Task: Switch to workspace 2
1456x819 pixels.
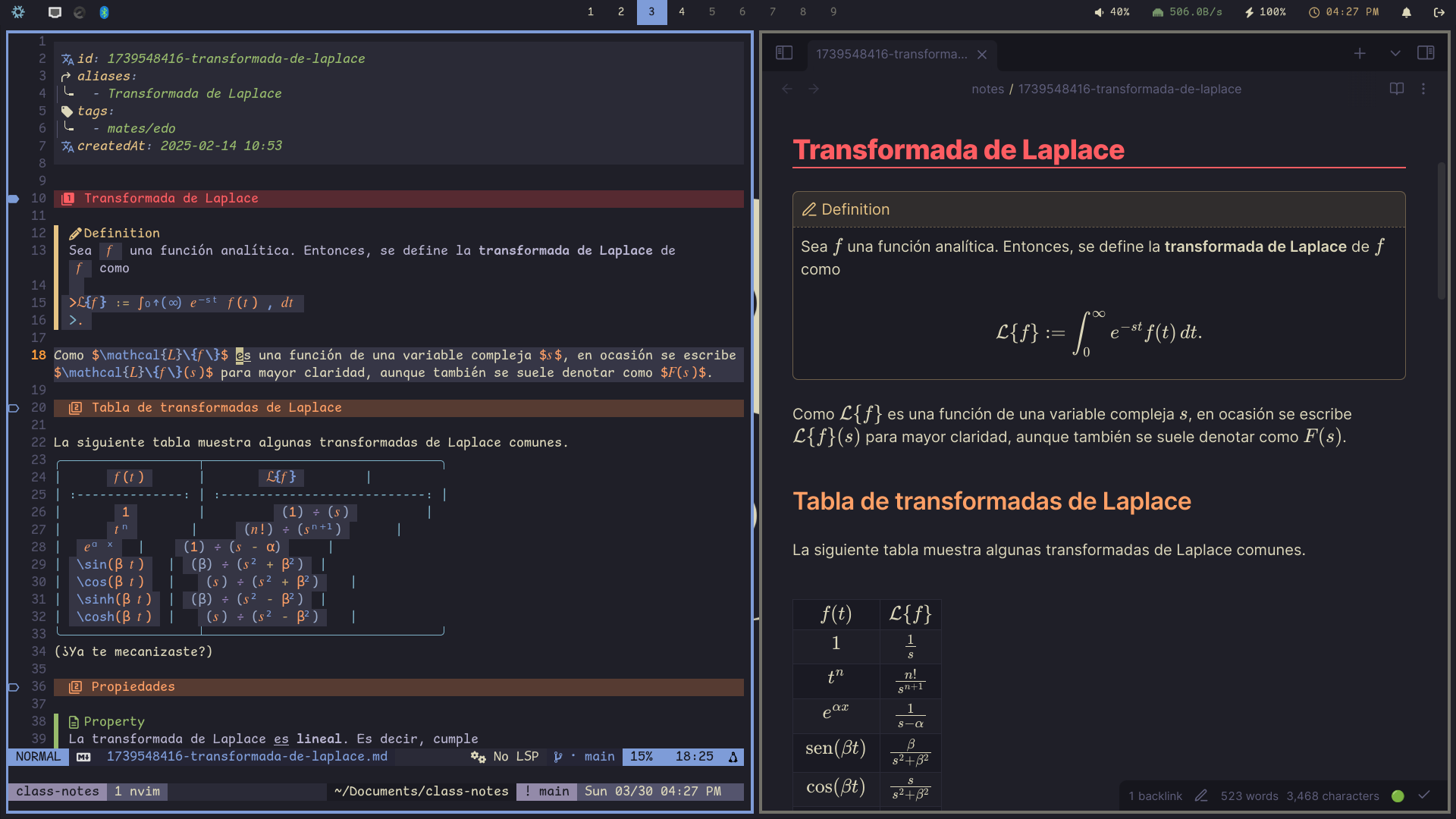Action: tap(621, 12)
